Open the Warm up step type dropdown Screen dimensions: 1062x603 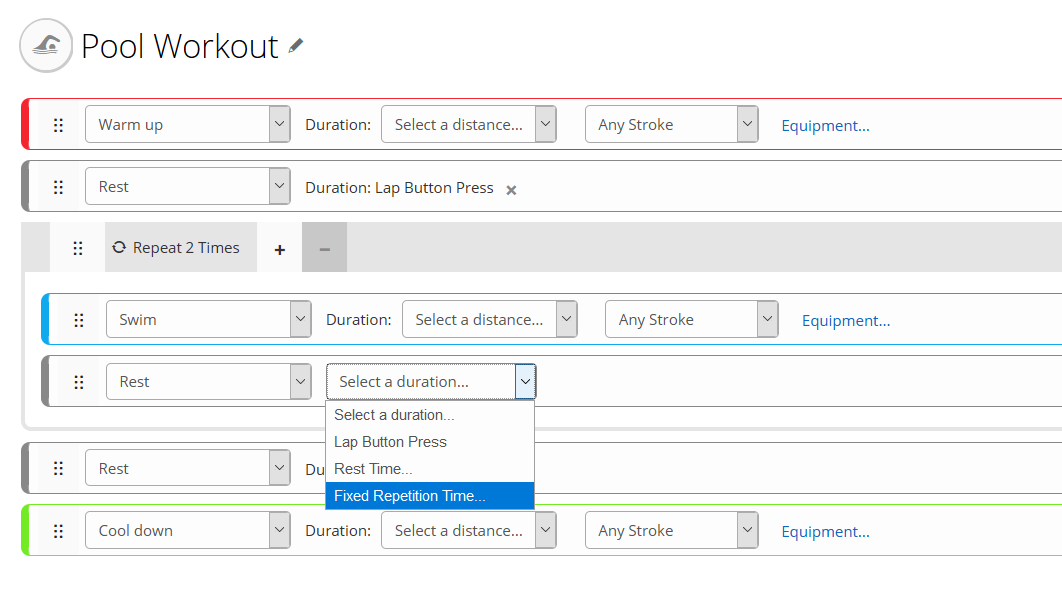pos(188,125)
